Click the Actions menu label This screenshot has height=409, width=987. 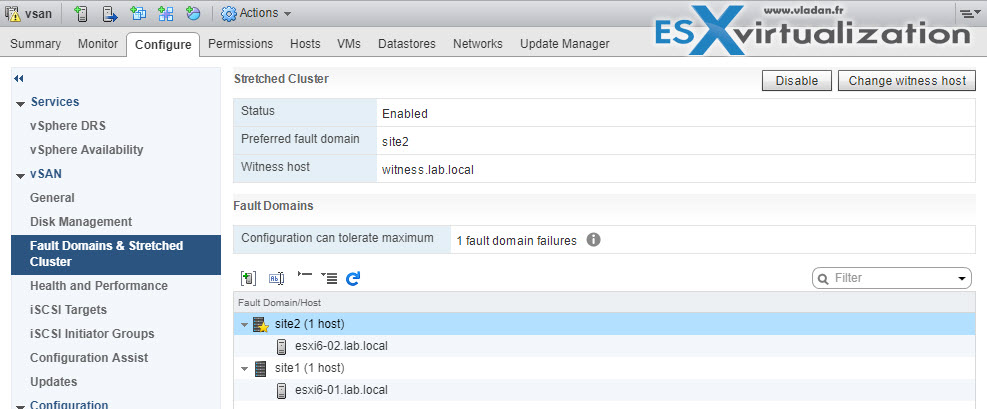(259, 13)
